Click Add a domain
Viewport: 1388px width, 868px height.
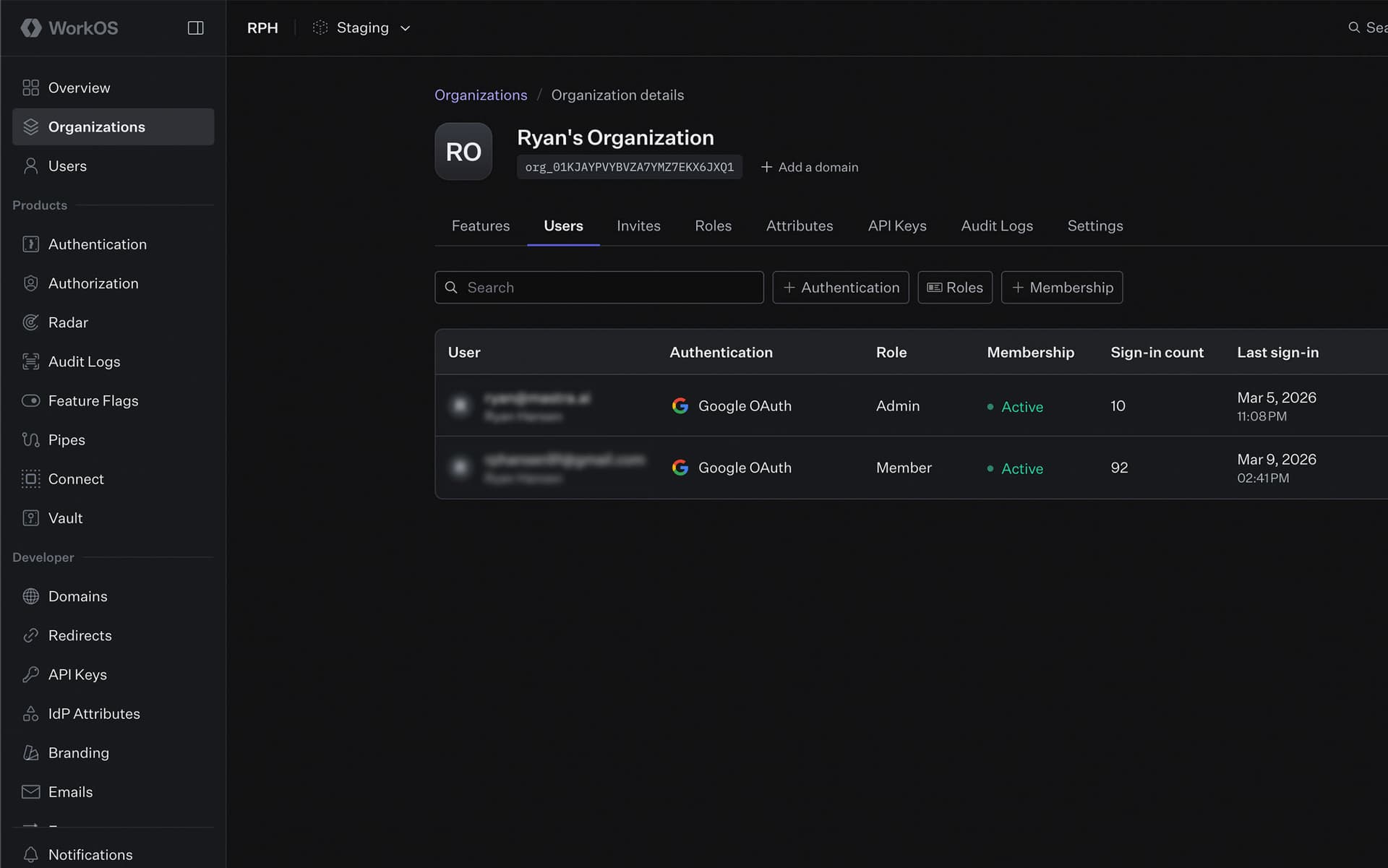click(x=810, y=167)
